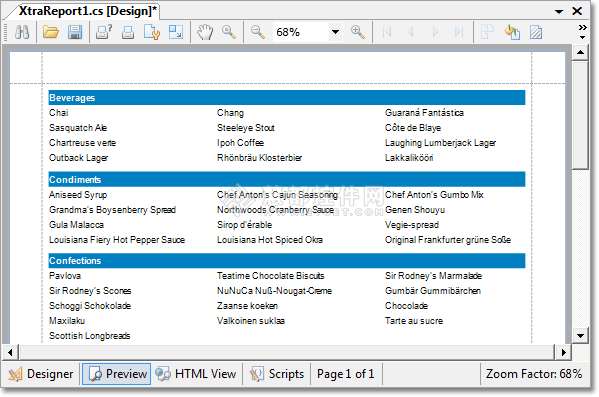
Task: Open the Print dialog icon with question mark
Action: (104, 32)
